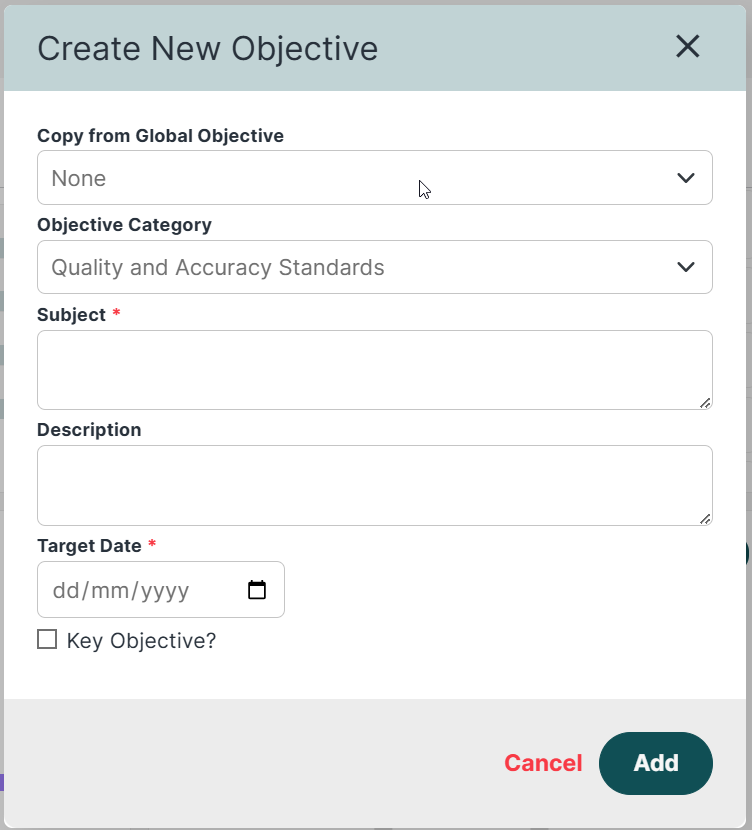Focus the Subject text area
This screenshot has height=830, width=752.
click(375, 370)
